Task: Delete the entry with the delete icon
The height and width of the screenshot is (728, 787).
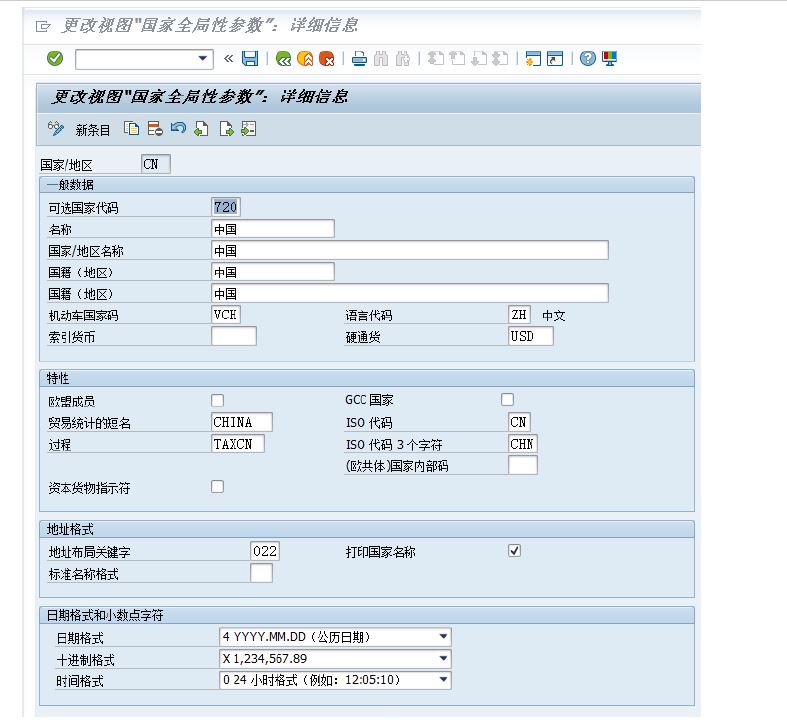Action: pyautogui.click(x=155, y=129)
